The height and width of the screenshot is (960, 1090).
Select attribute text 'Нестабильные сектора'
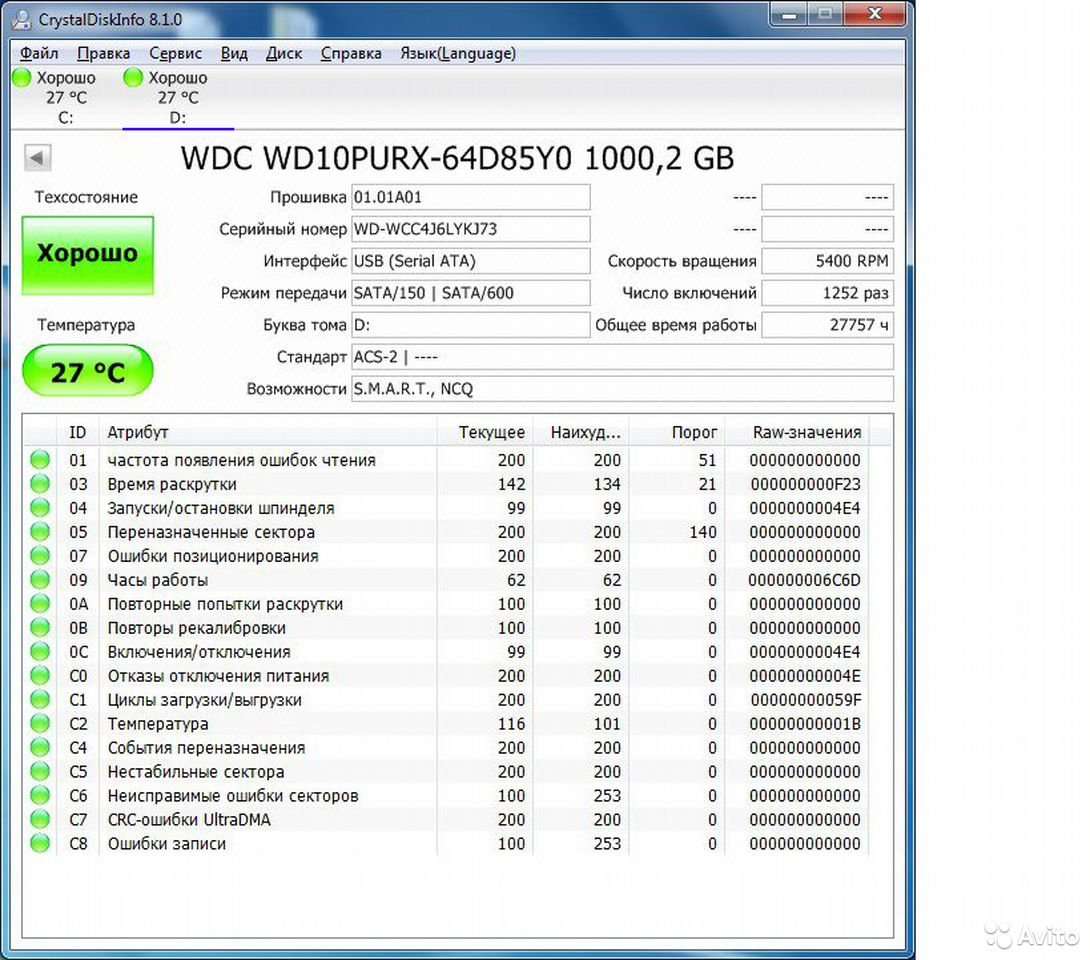click(195, 772)
